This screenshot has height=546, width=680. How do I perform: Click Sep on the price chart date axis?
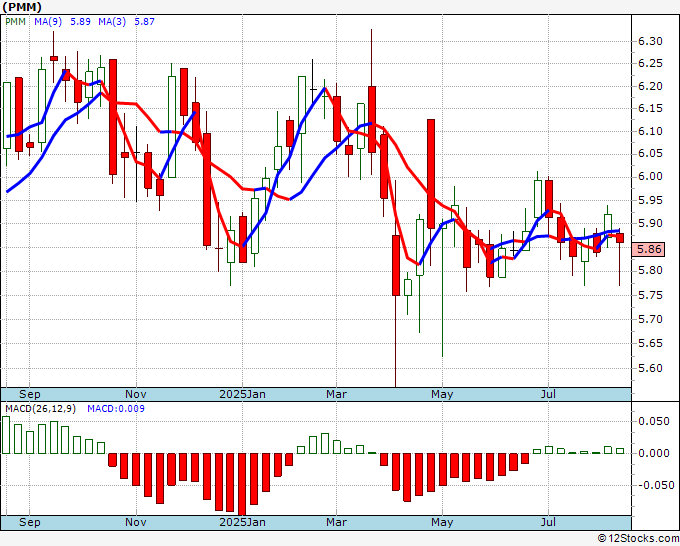(x=29, y=394)
